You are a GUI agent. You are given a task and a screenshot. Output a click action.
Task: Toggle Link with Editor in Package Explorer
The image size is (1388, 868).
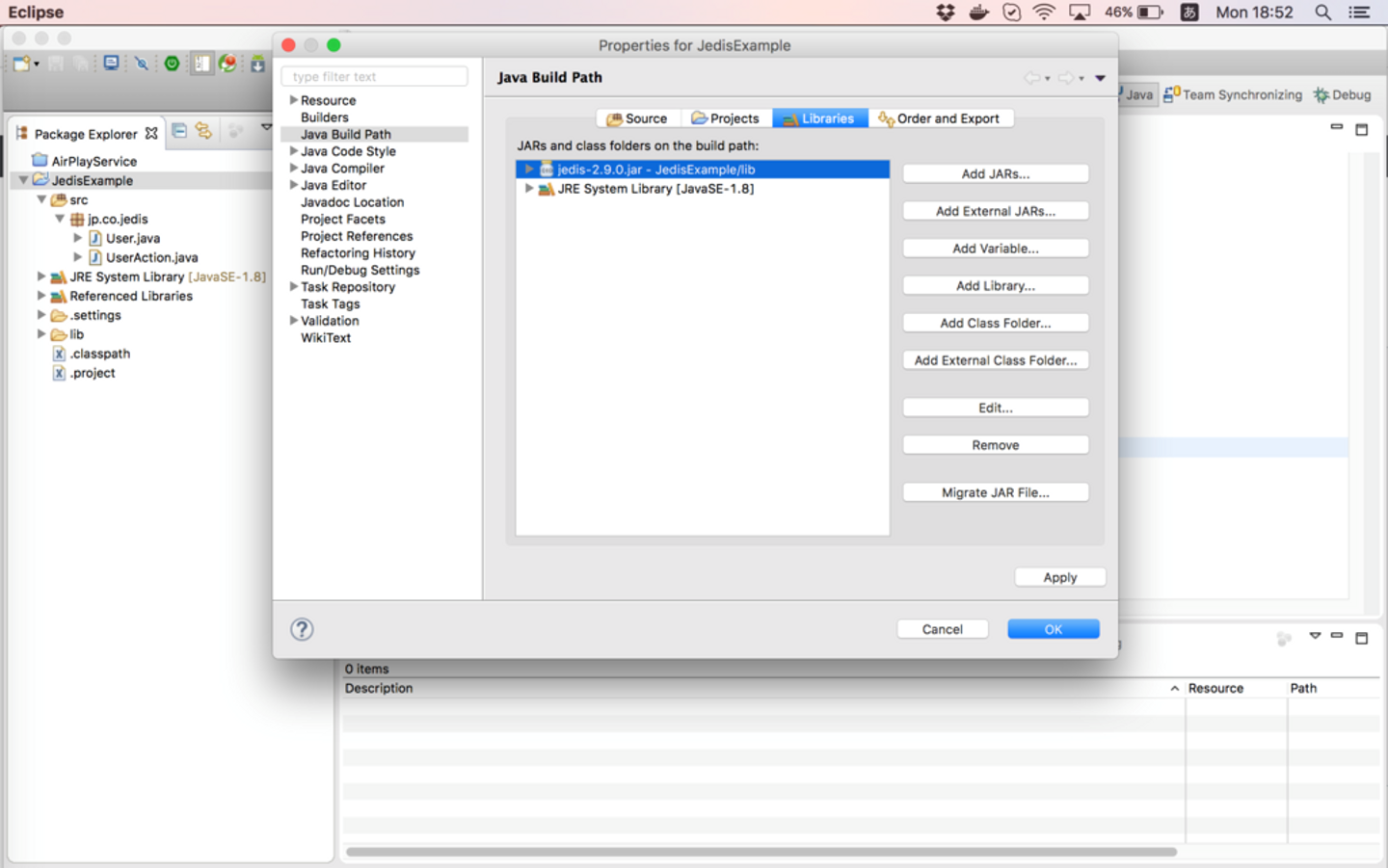click(203, 131)
